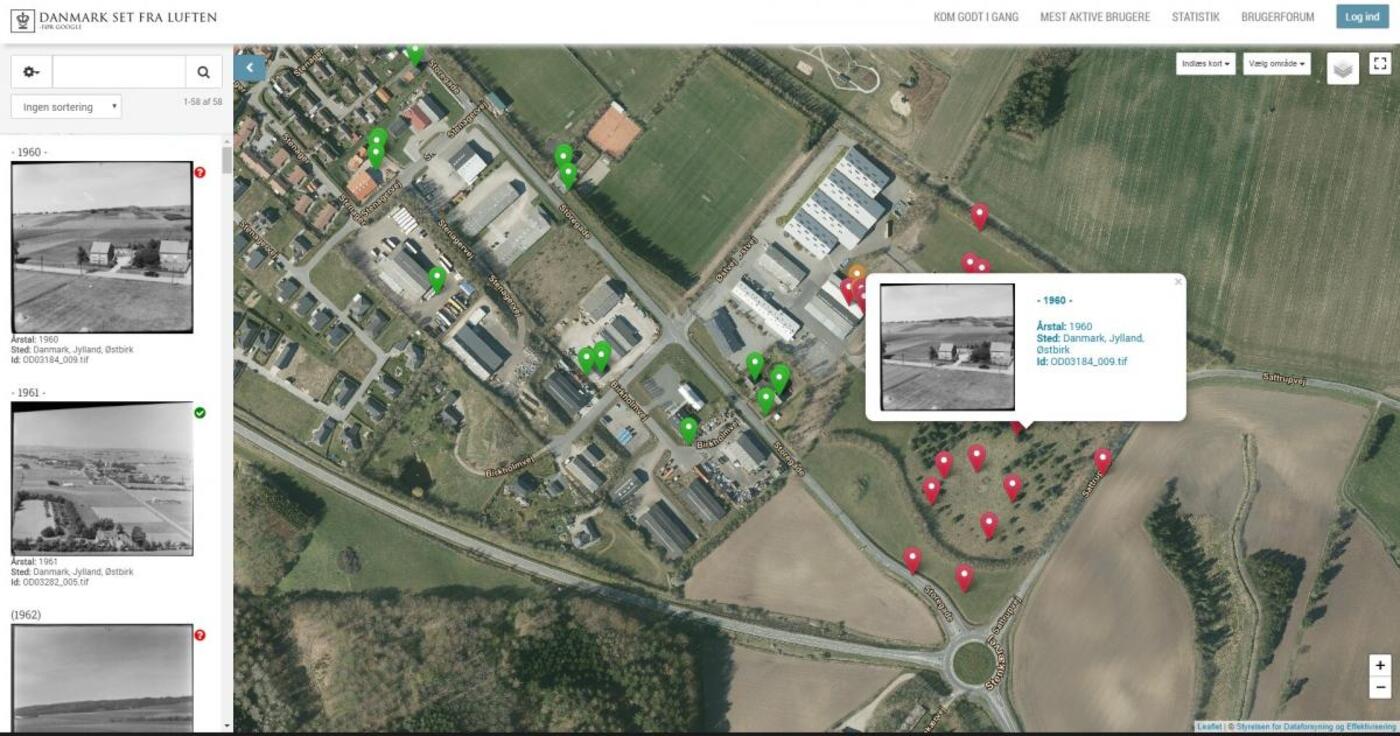Click red question status on 1962 photo
1400x736 pixels.
pos(200,635)
